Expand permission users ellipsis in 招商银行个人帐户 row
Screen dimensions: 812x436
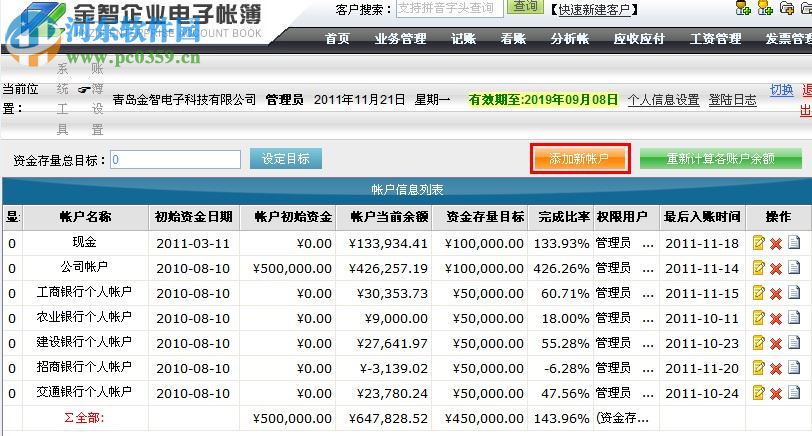[x=647, y=370]
